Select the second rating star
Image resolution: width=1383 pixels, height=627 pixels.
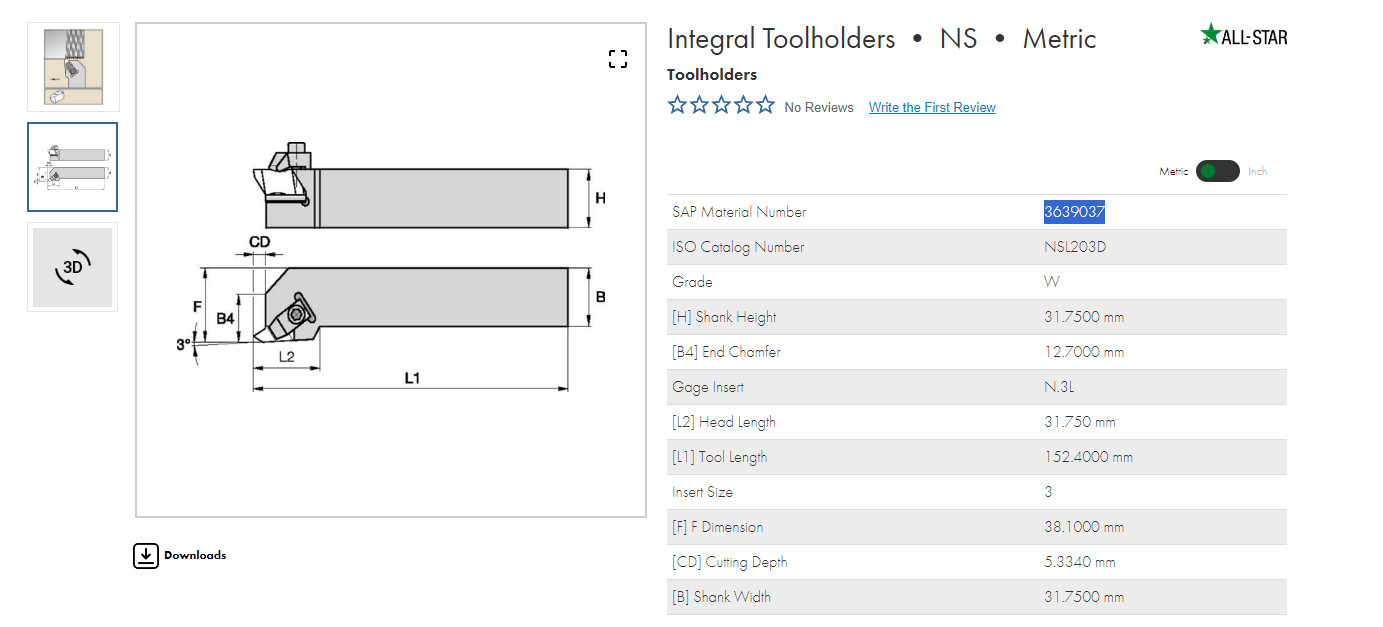tap(700, 105)
